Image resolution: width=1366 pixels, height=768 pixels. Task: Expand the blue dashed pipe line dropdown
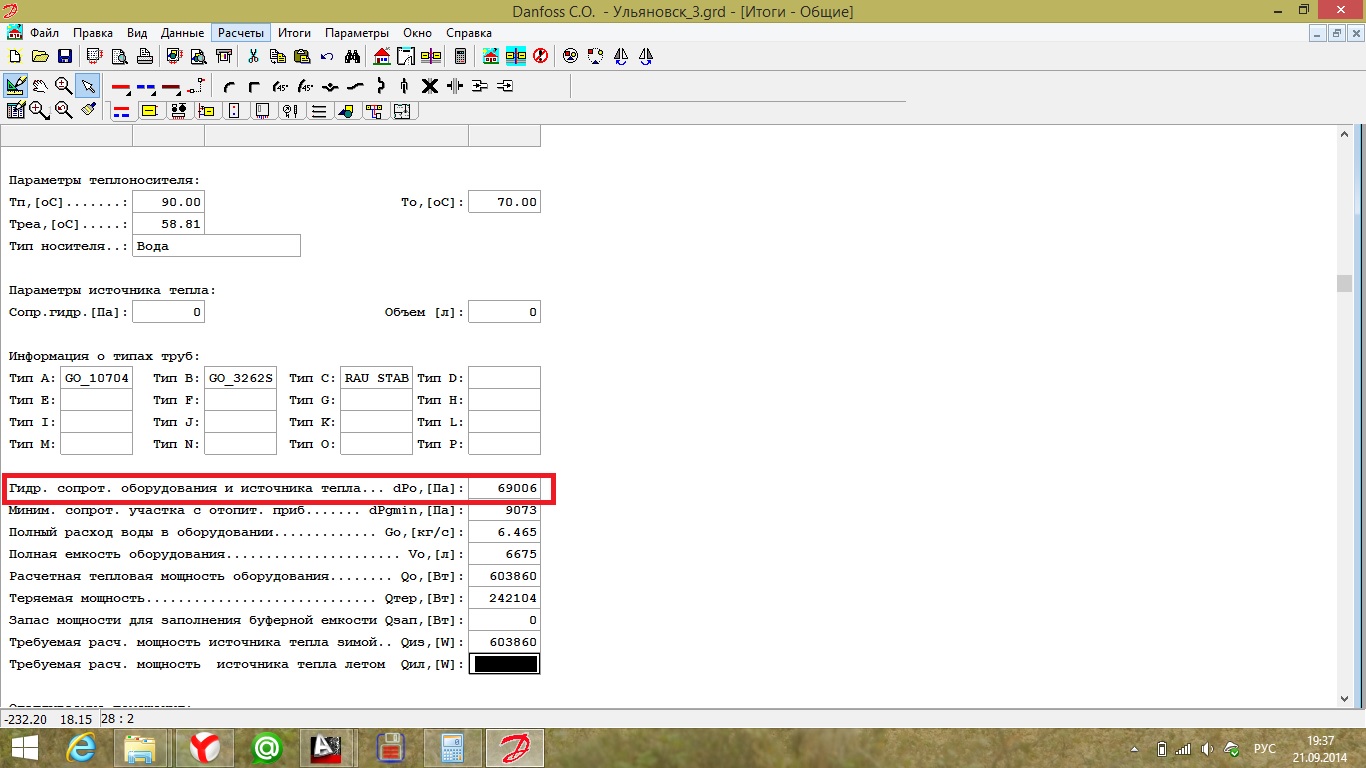coord(146,86)
